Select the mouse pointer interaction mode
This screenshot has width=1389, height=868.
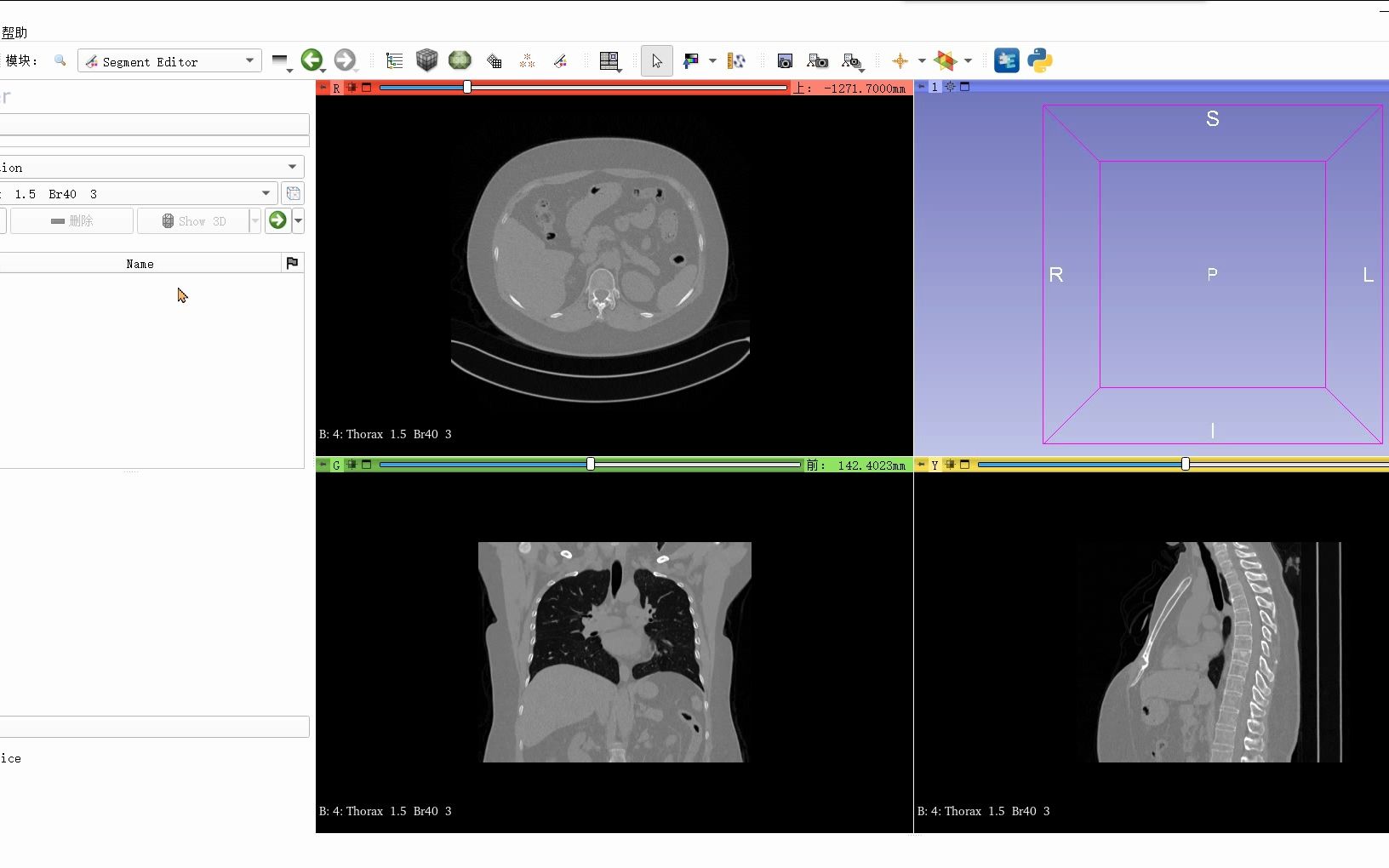(656, 60)
